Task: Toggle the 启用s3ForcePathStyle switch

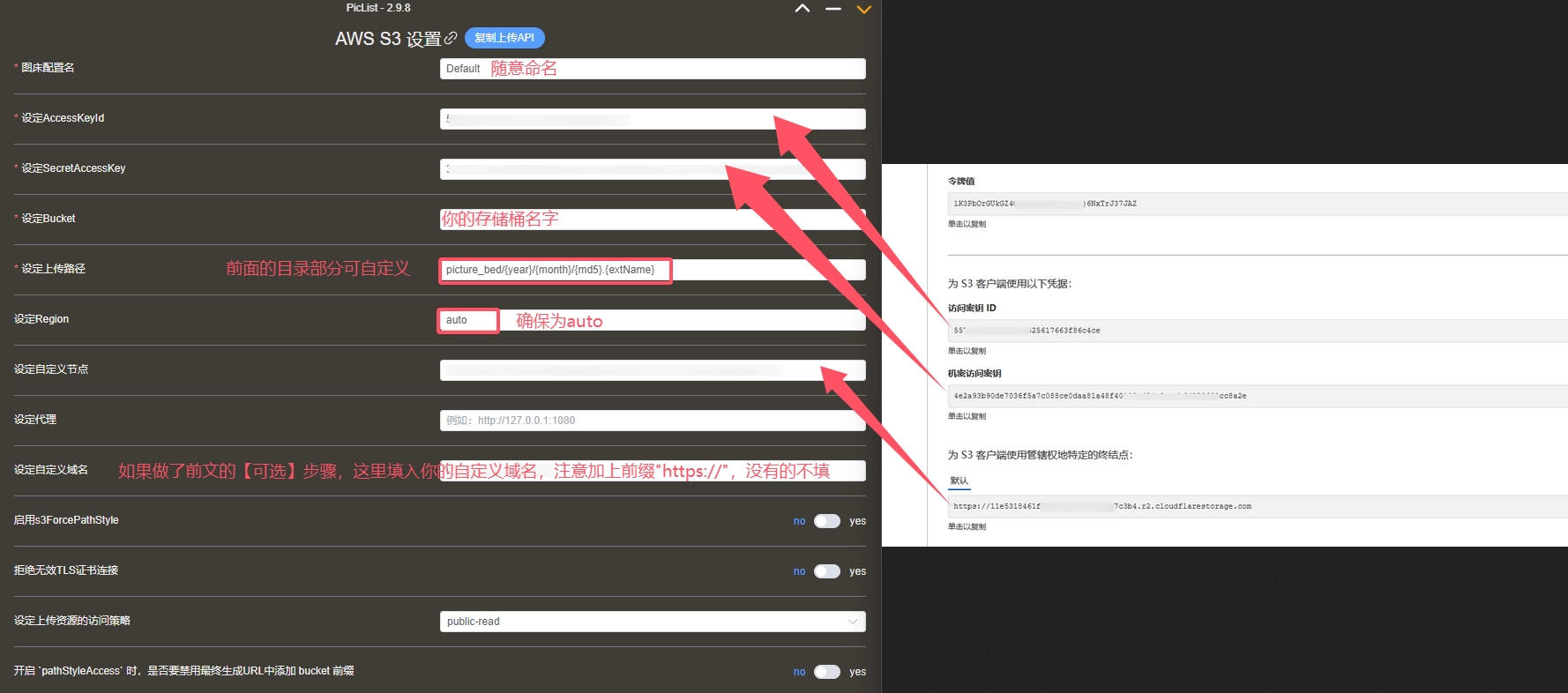Action: [x=826, y=521]
